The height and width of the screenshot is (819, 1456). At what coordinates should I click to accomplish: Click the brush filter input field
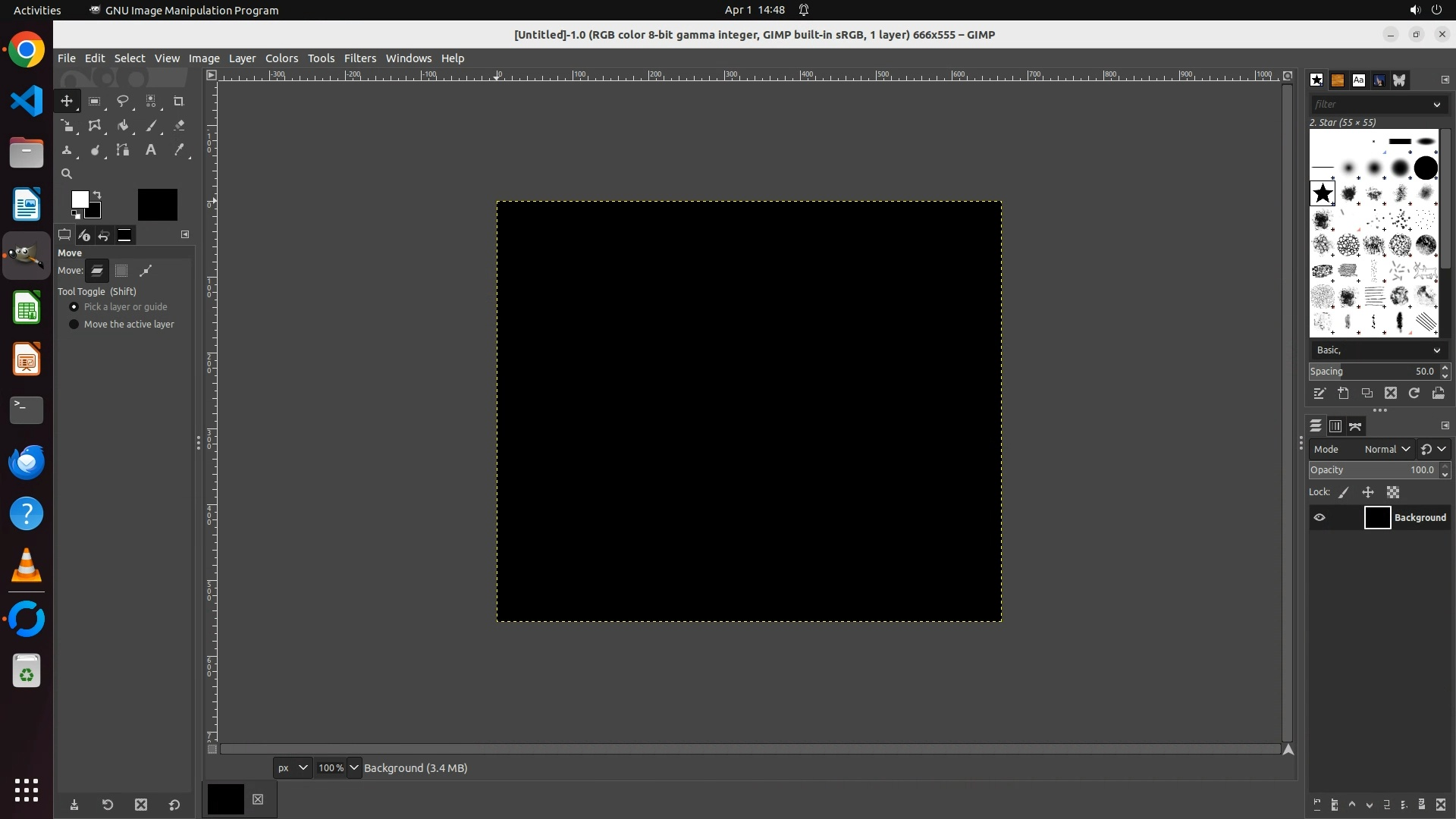coord(1370,105)
